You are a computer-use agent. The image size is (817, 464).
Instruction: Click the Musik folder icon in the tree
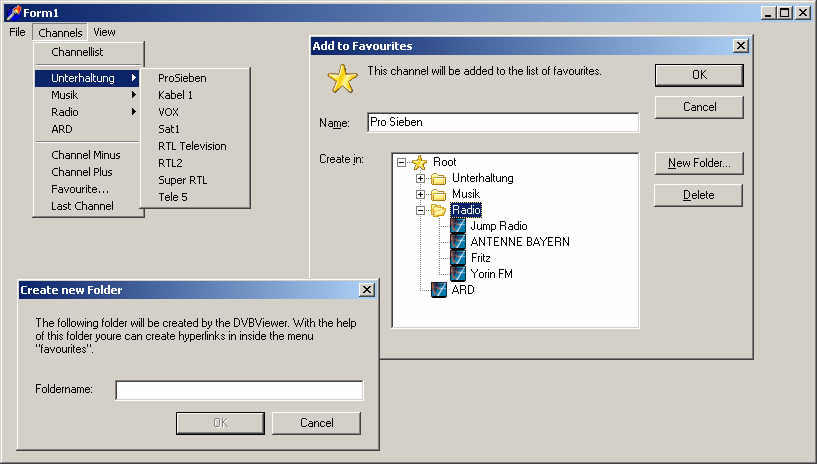(x=439, y=195)
